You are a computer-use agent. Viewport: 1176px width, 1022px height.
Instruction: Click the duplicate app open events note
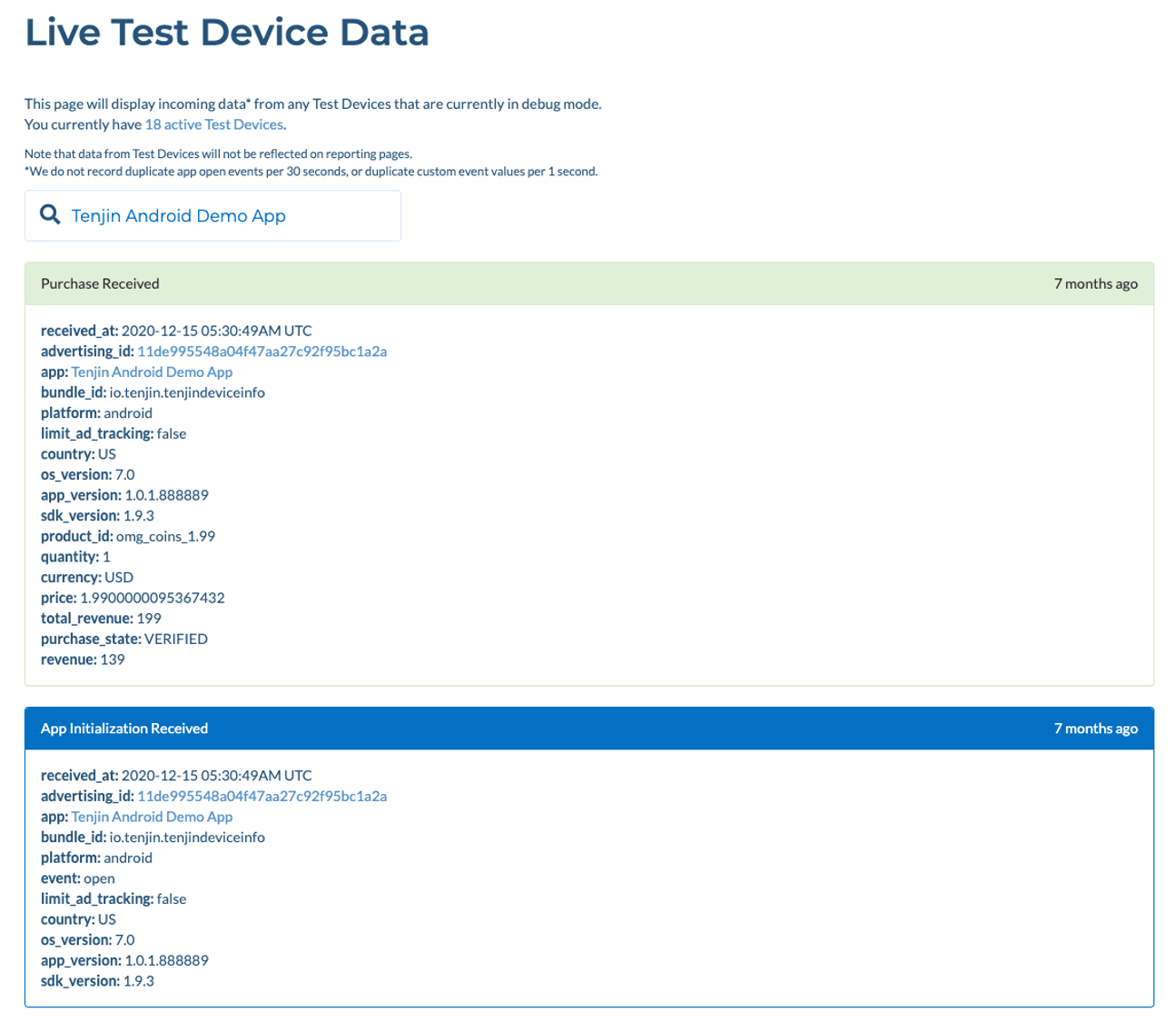pos(311,172)
